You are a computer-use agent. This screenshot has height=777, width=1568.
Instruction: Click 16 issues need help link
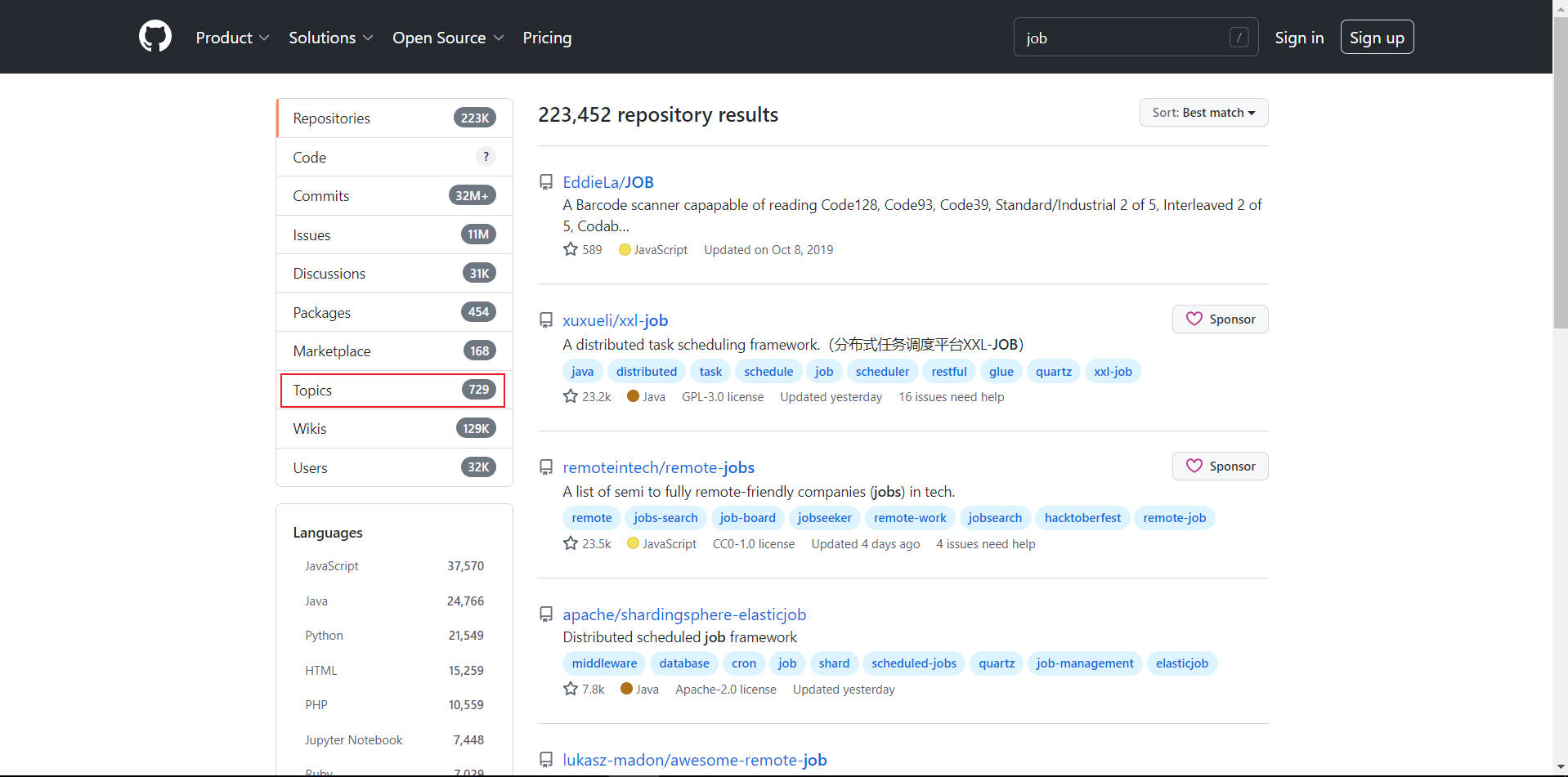[x=951, y=397]
